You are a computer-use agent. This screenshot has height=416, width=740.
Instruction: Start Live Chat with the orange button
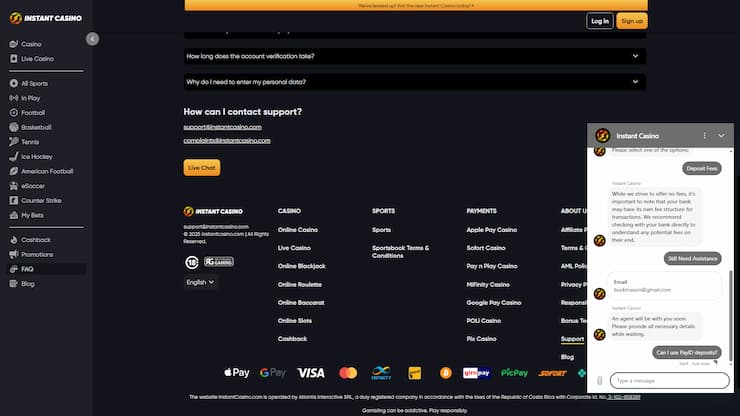202,168
